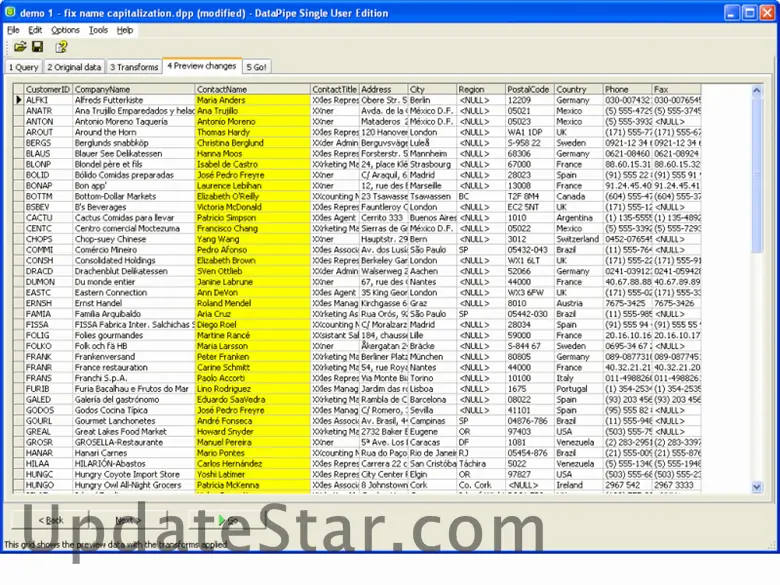
Task: Click the Help question mark toolbar icon
Action: coord(61,47)
